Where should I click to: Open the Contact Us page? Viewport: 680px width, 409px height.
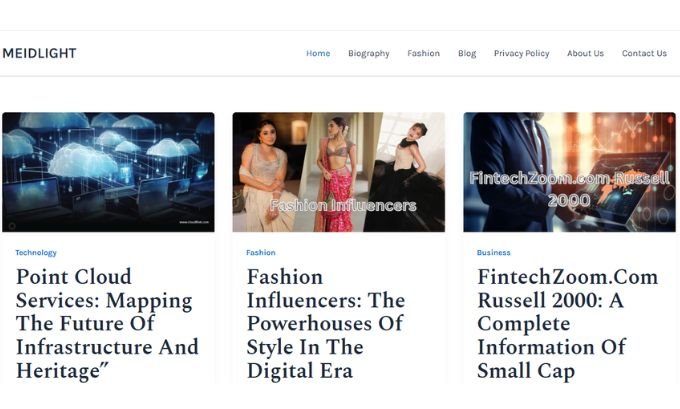click(644, 53)
